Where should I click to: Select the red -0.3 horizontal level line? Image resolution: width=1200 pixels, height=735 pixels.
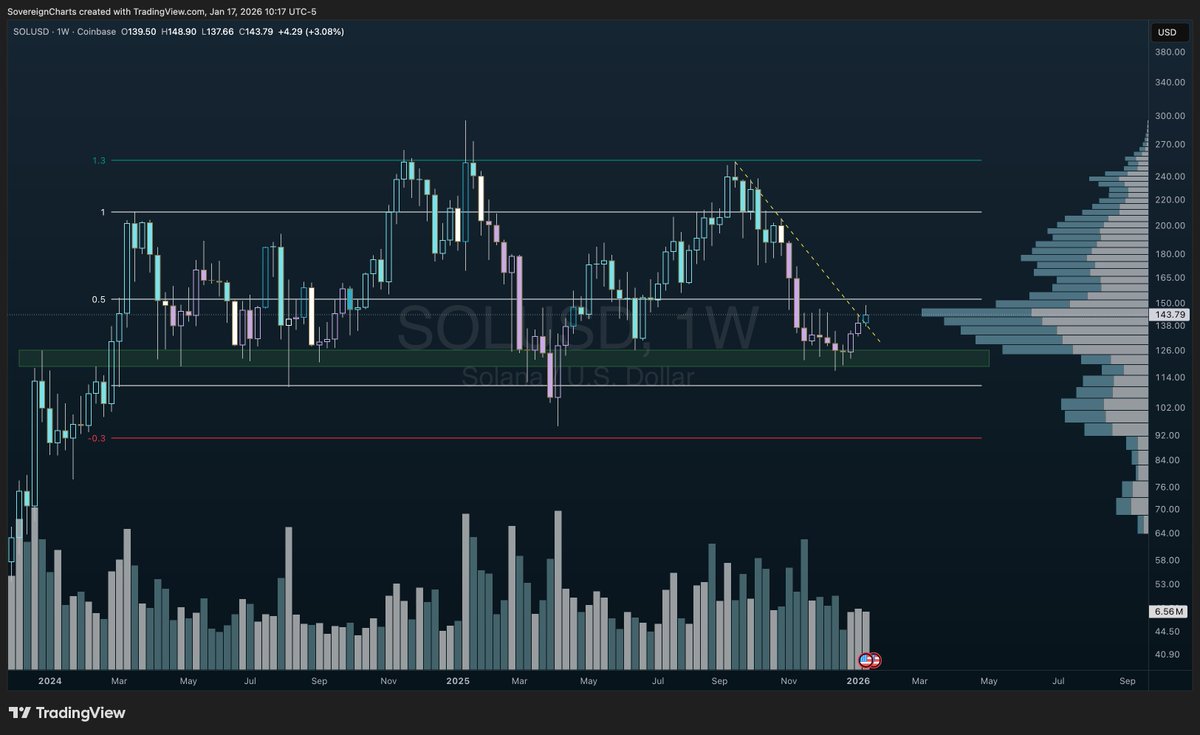[x=545, y=438]
